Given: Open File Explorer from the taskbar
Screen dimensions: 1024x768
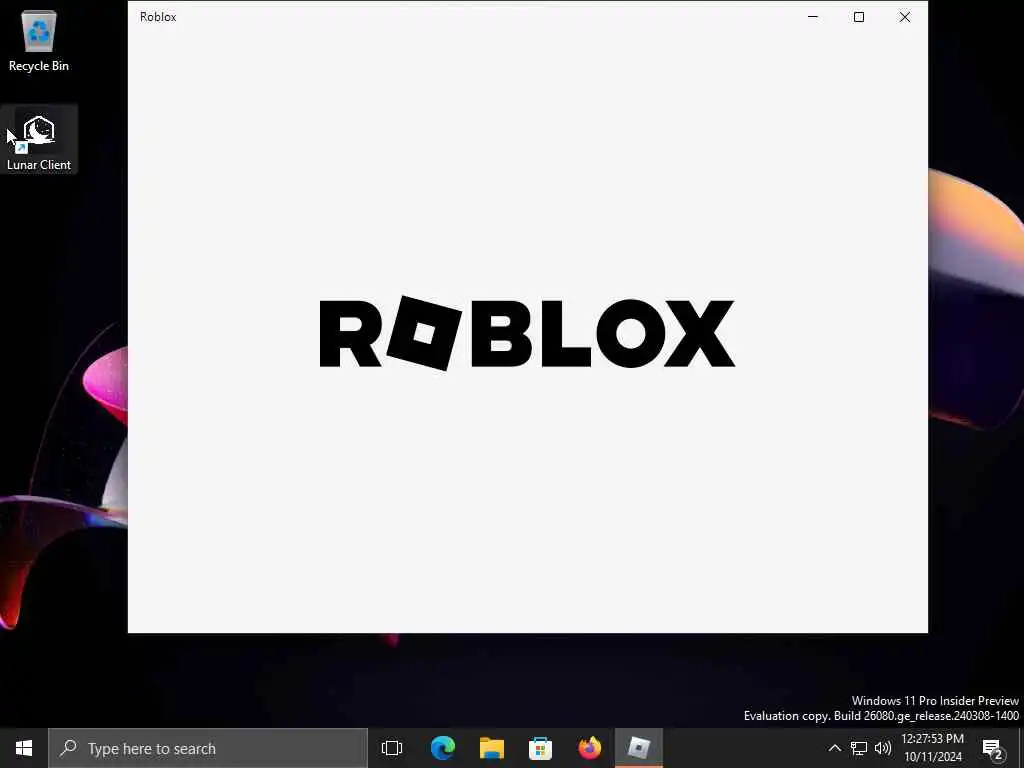Looking at the screenshot, I should 491,748.
